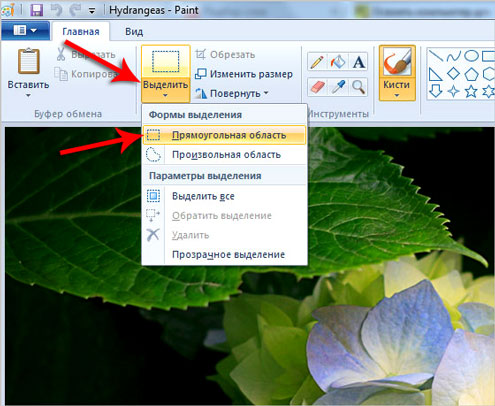Toggle Прозрачное выделение option
This screenshot has height=406, width=495.
(x=224, y=255)
